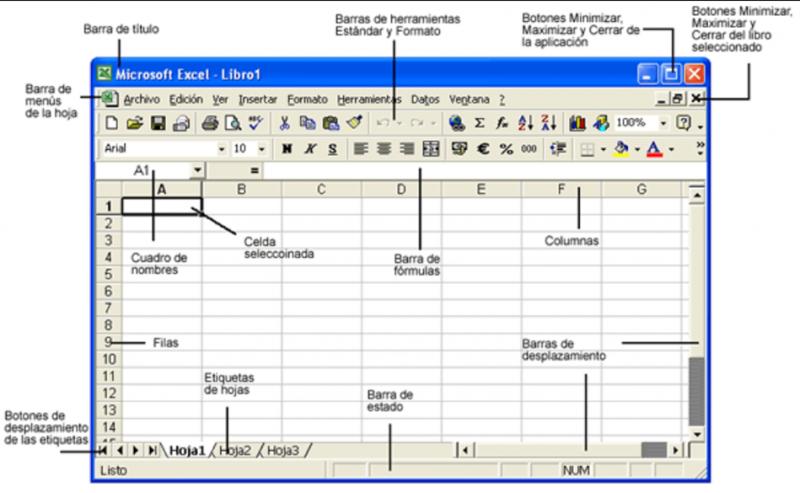Click the vertical scrollbar up arrow
The image size is (800, 493).
coord(697,195)
